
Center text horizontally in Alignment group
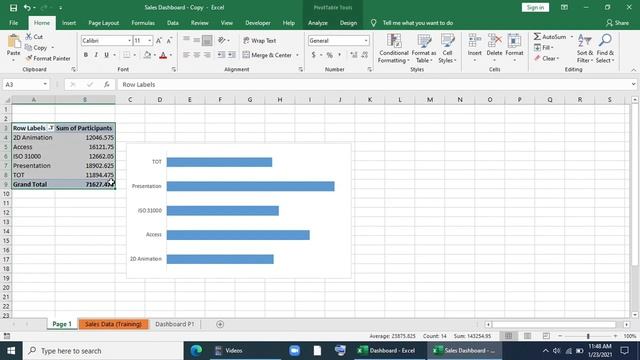[196, 55]
